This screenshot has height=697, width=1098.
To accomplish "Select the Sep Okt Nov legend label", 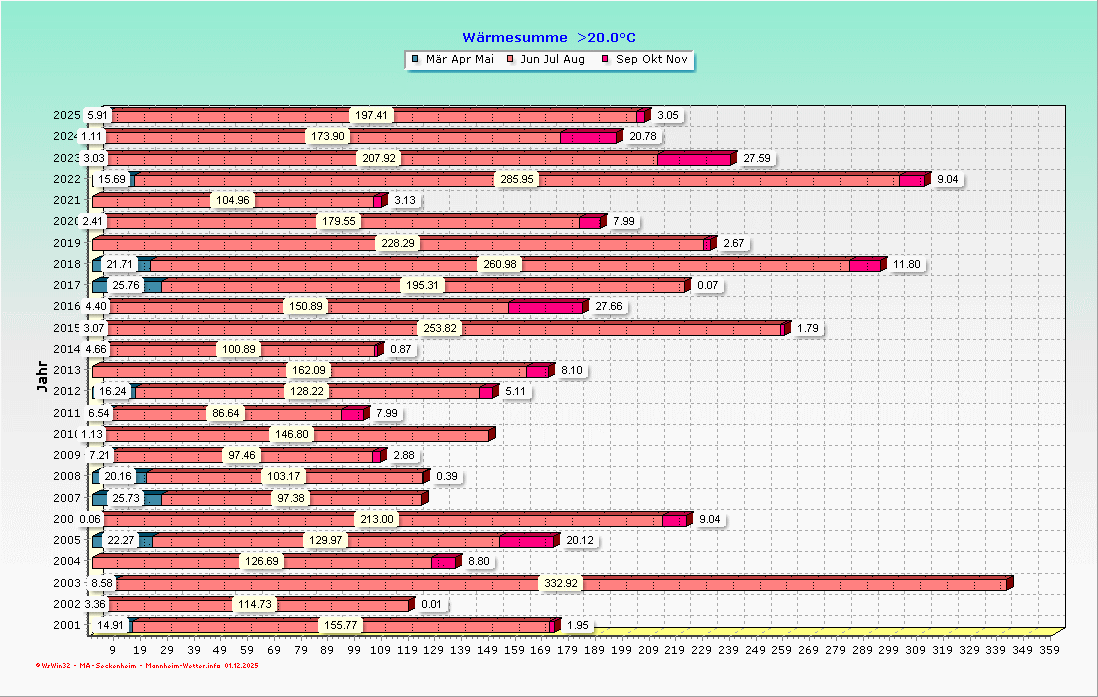I will (x=651, y=60).
